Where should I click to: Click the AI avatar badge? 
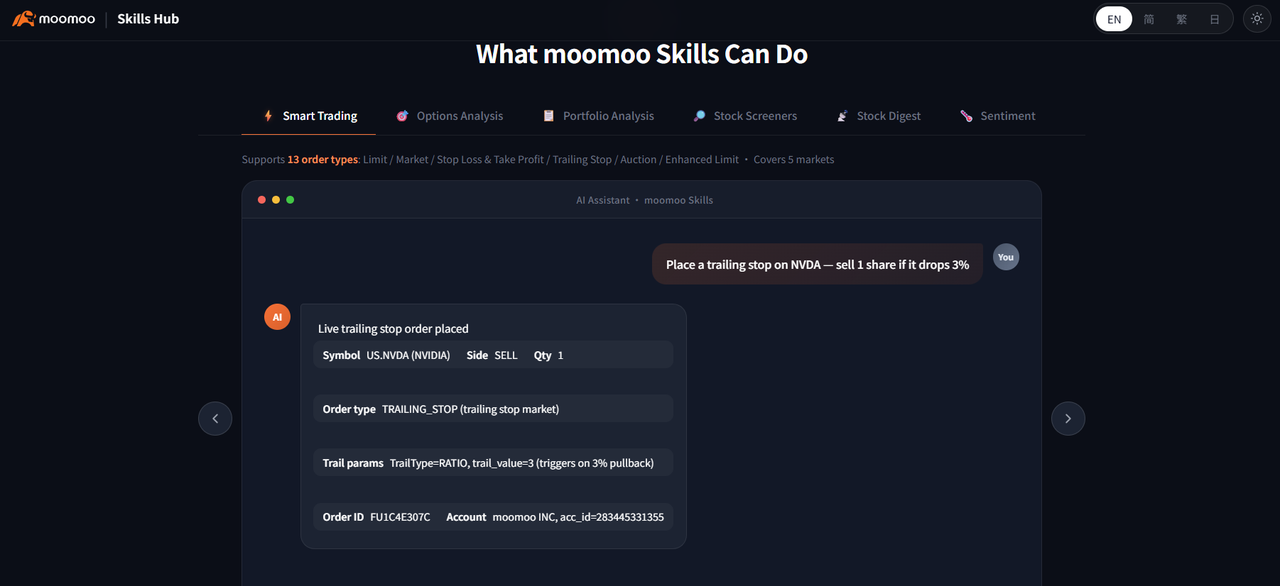click(277, 317)
